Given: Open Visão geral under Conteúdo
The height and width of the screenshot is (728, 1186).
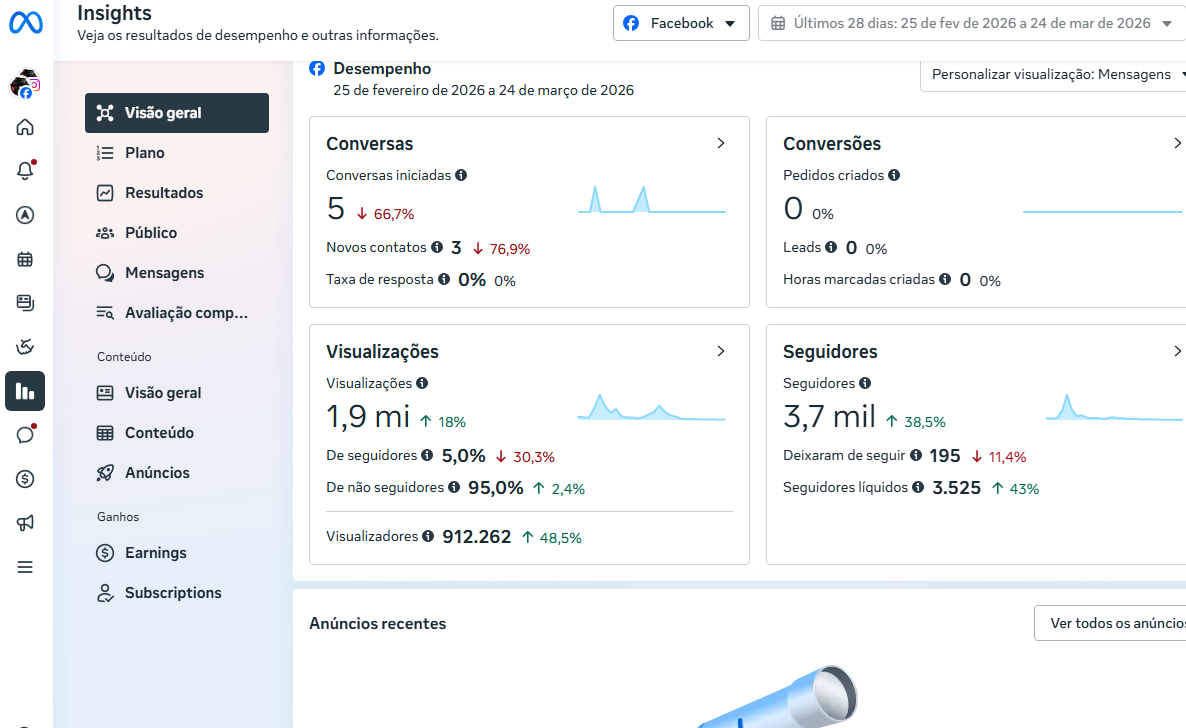Looking at the screenshot, I should tap(177, 393).
